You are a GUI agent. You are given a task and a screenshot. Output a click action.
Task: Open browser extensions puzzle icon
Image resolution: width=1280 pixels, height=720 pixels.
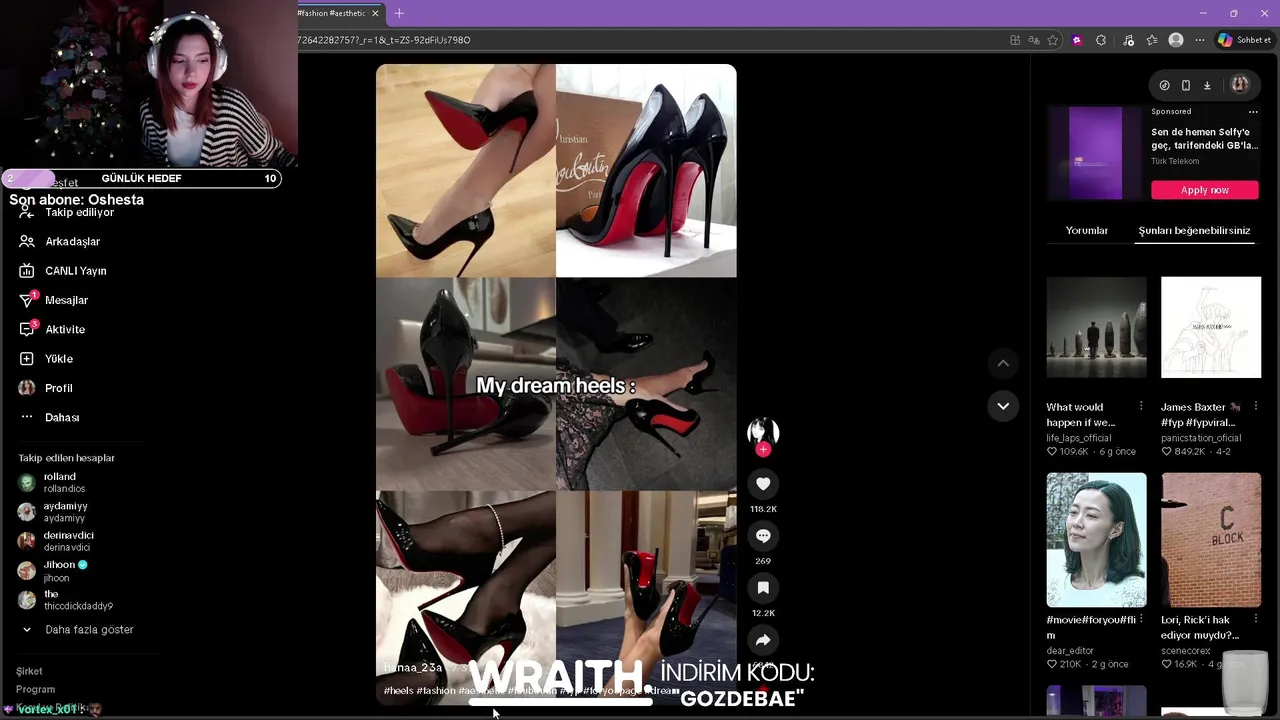click(1101, 40)
